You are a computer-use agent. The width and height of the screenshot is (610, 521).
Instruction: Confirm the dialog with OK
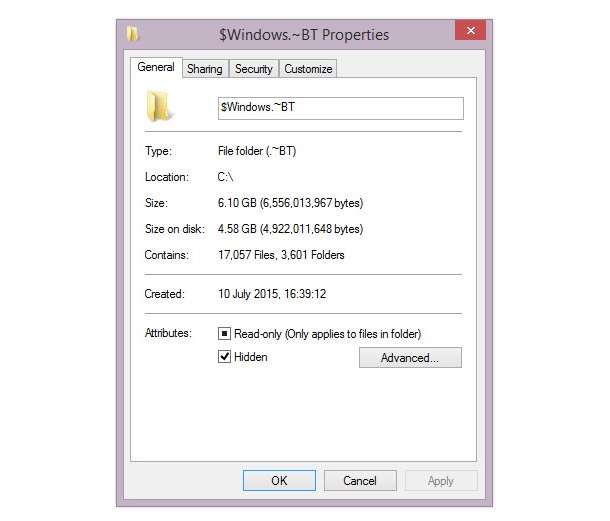(x=279, y=481)
